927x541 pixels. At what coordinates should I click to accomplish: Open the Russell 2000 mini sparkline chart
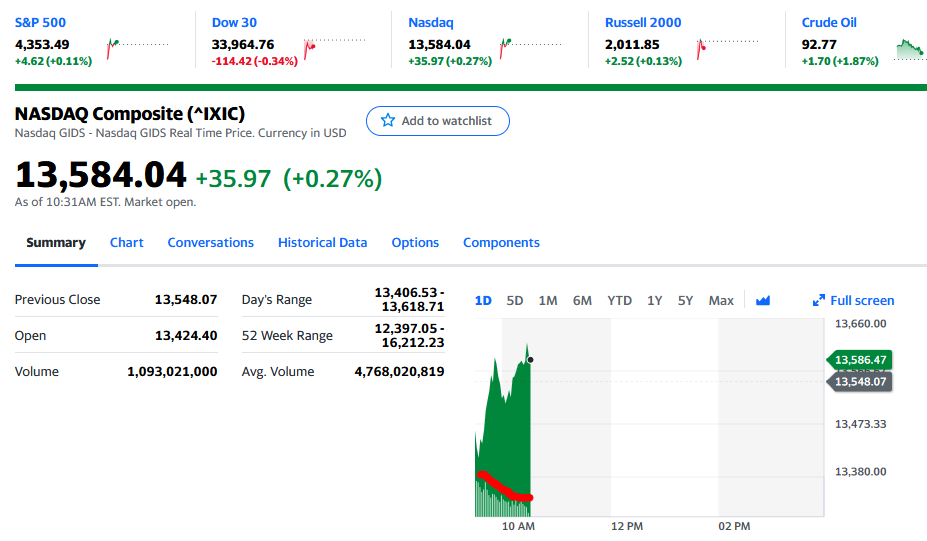pyautogui.click(x=727, y=48)
